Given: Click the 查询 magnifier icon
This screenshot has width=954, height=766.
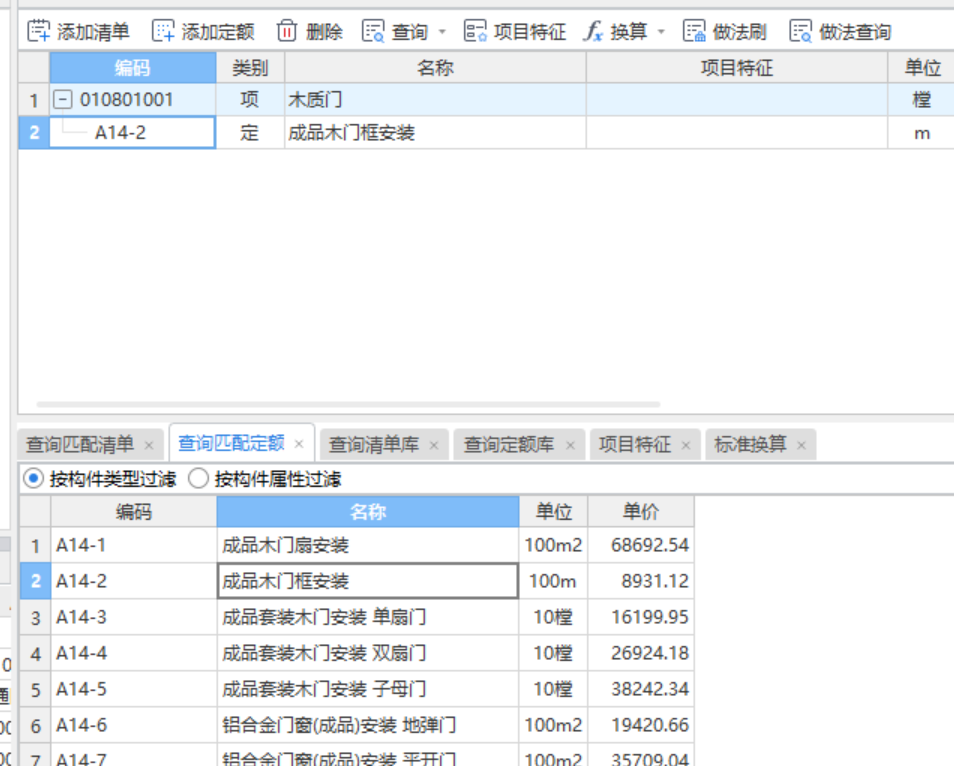Looking at the screenshot, I should 374,31.
